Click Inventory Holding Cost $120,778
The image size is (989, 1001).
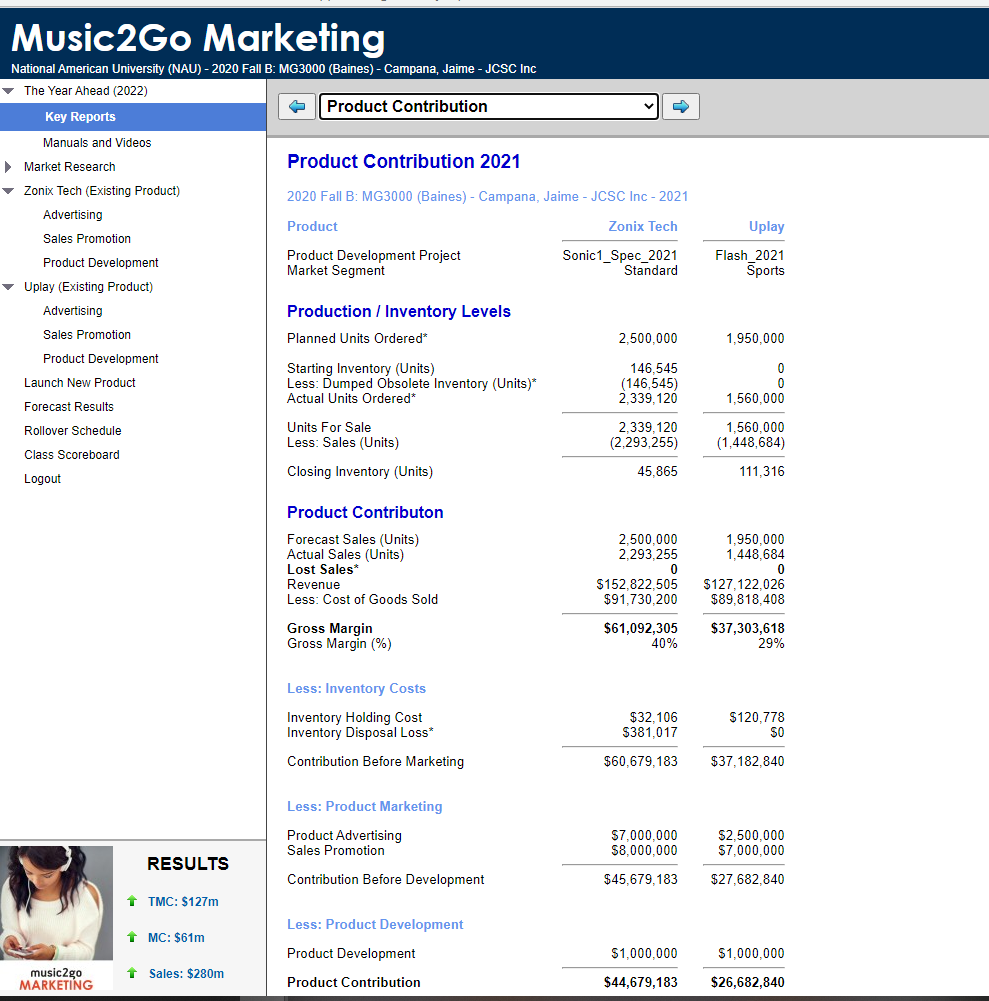coord(757,718)
